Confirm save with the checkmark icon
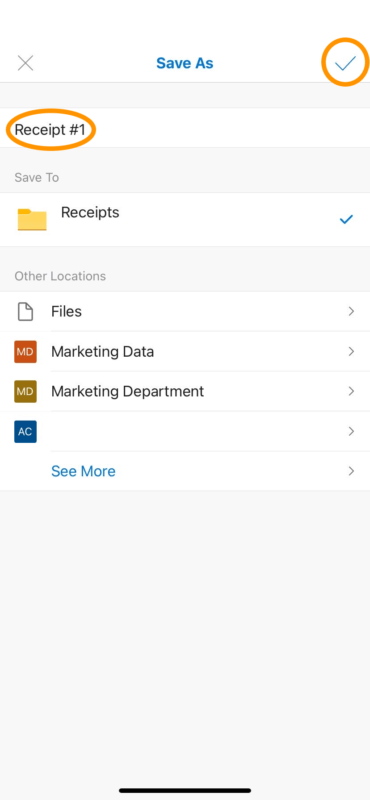Screen dimensions: 370x800 (x=345, y=63)
